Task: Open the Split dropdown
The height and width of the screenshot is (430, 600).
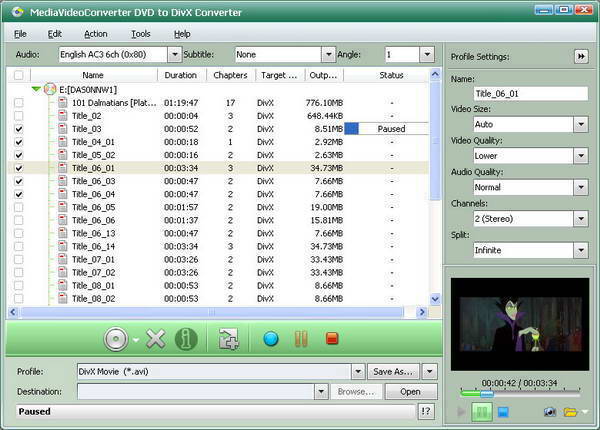Action: (581, 250)
